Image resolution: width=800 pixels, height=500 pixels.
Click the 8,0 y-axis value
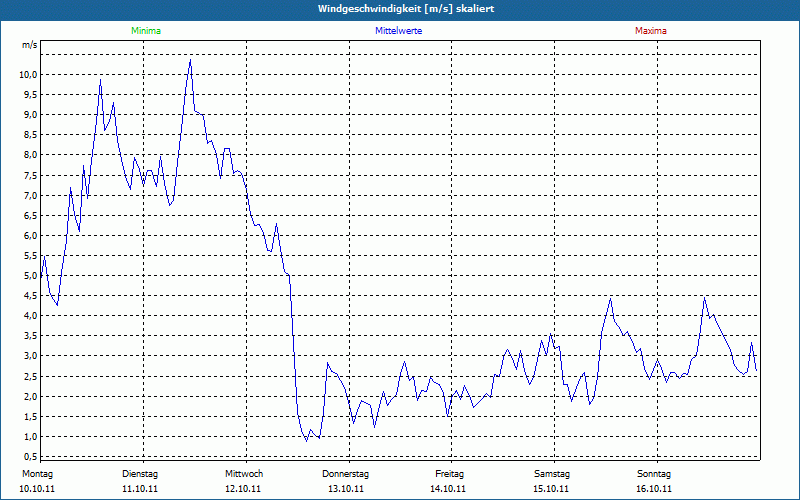tap(31, 155)
